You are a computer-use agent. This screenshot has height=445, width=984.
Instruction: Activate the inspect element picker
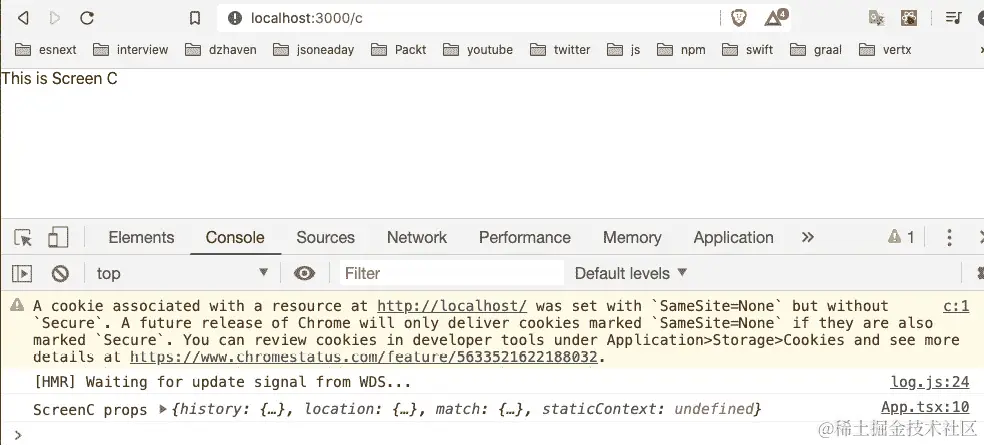tap(23, 237)
